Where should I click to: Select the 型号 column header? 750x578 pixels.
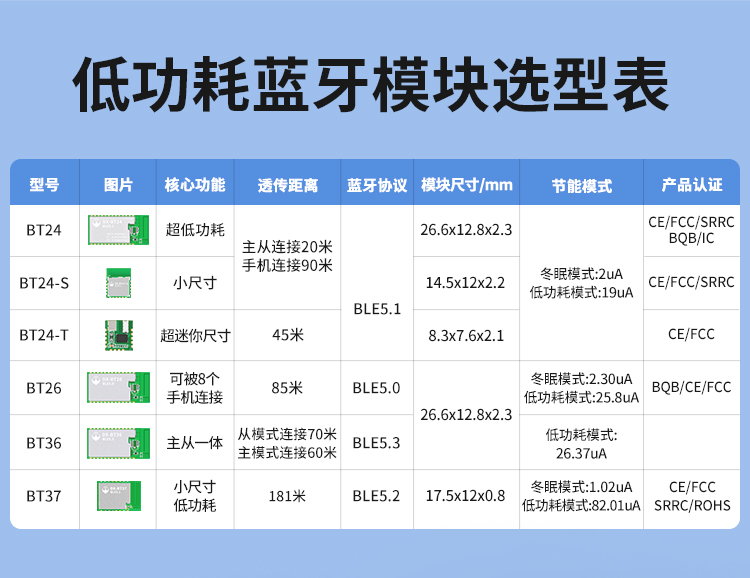point(44,185)
